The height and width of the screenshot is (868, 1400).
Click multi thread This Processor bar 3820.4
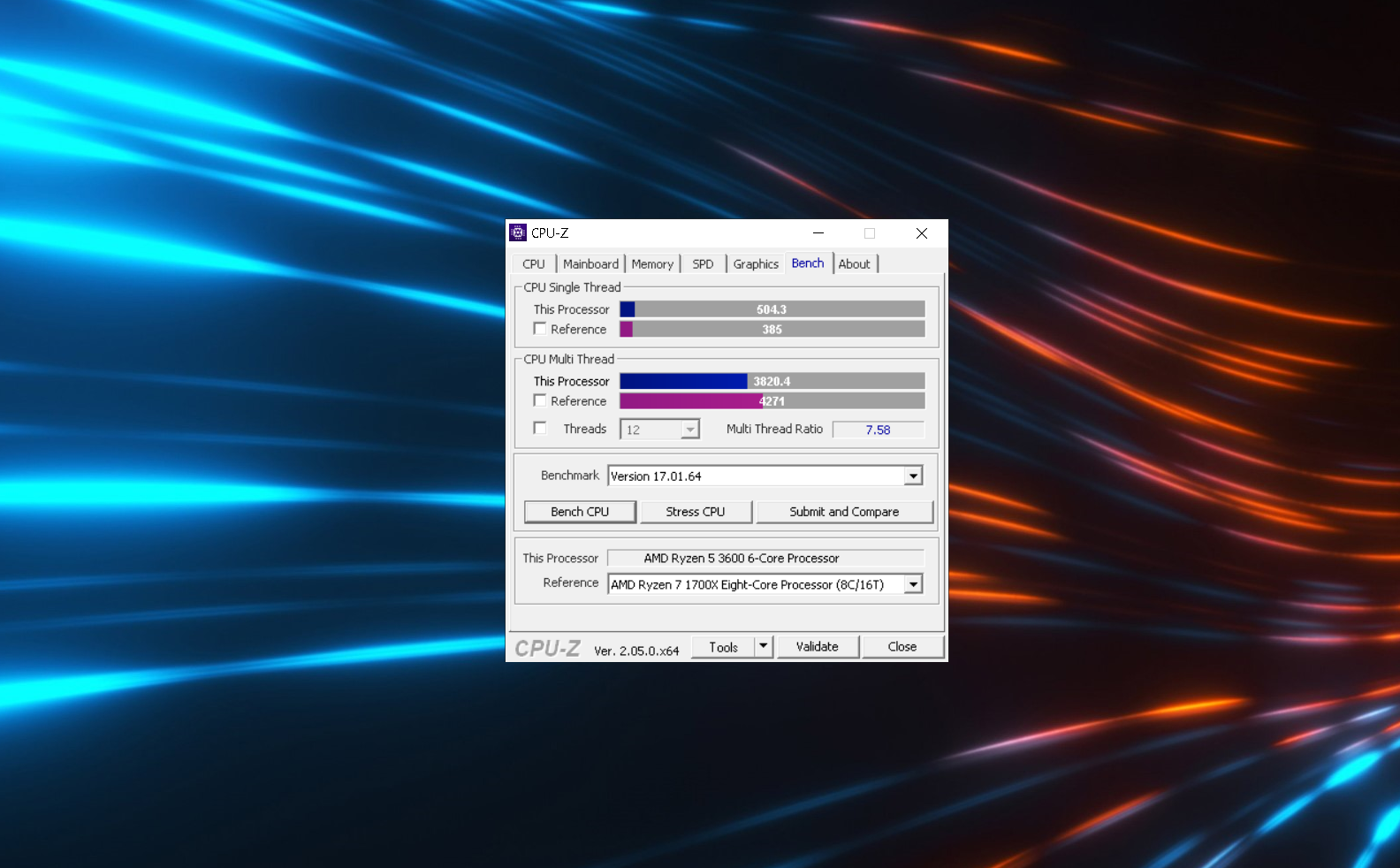tap(772, 381)
